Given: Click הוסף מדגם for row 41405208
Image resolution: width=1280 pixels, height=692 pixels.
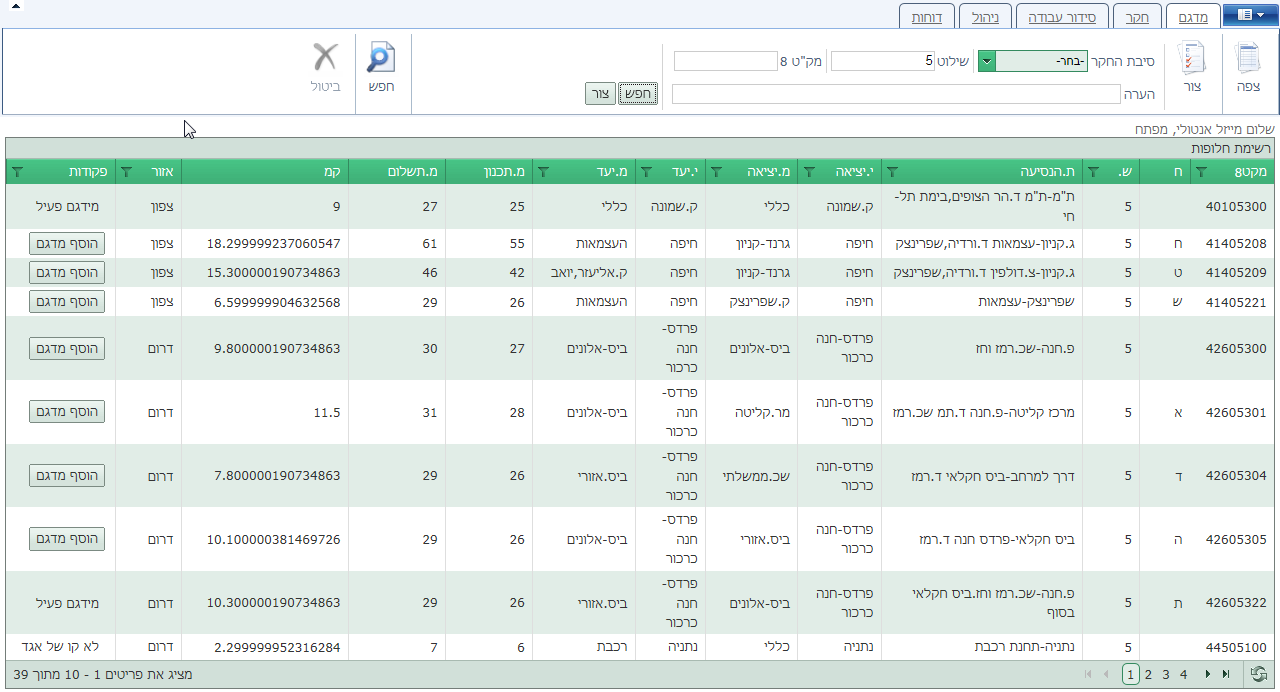Looking at the screenshot, I should coord(67,243).
